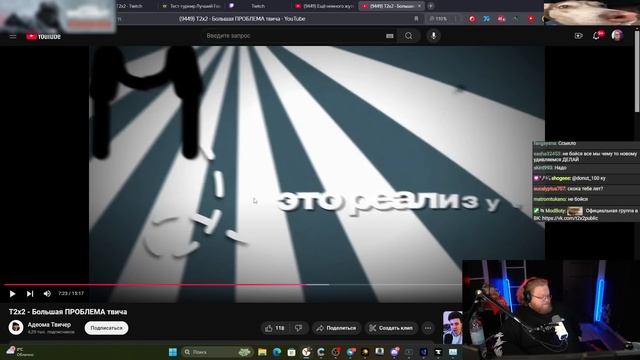Like the video with 118 likes
The height and width of the screenshot is (360, 640).
[x=275, y=328]
